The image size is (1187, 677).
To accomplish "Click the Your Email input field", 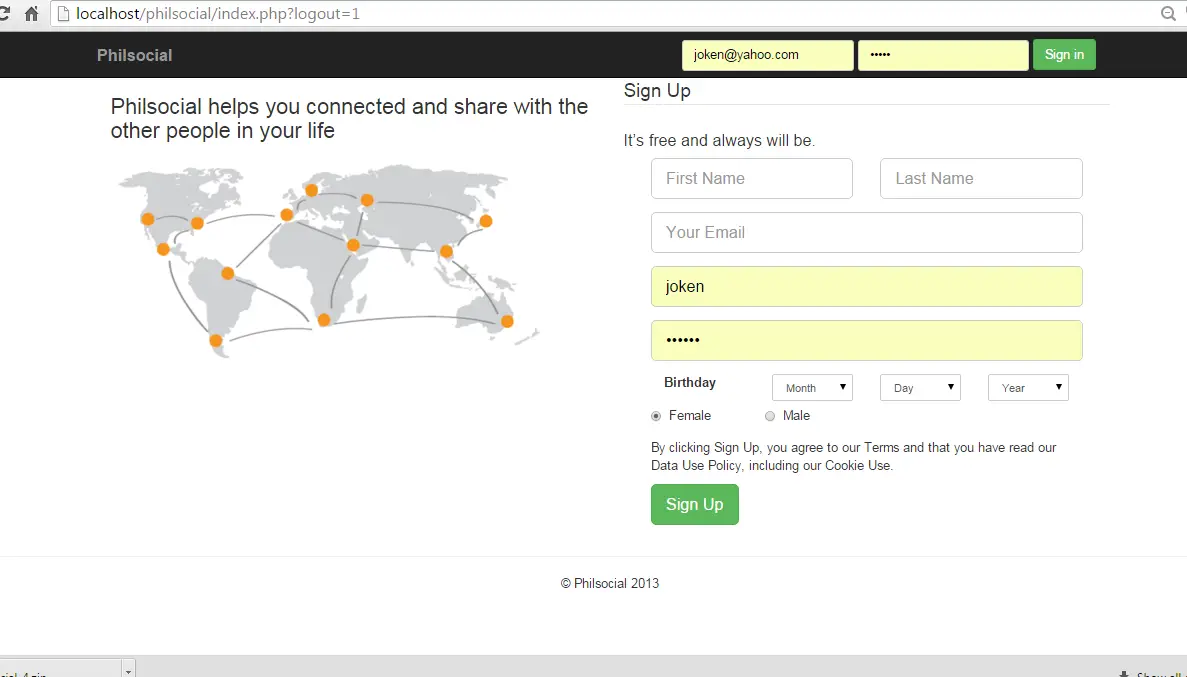I will pyautogui.click(x=867, y=232).
